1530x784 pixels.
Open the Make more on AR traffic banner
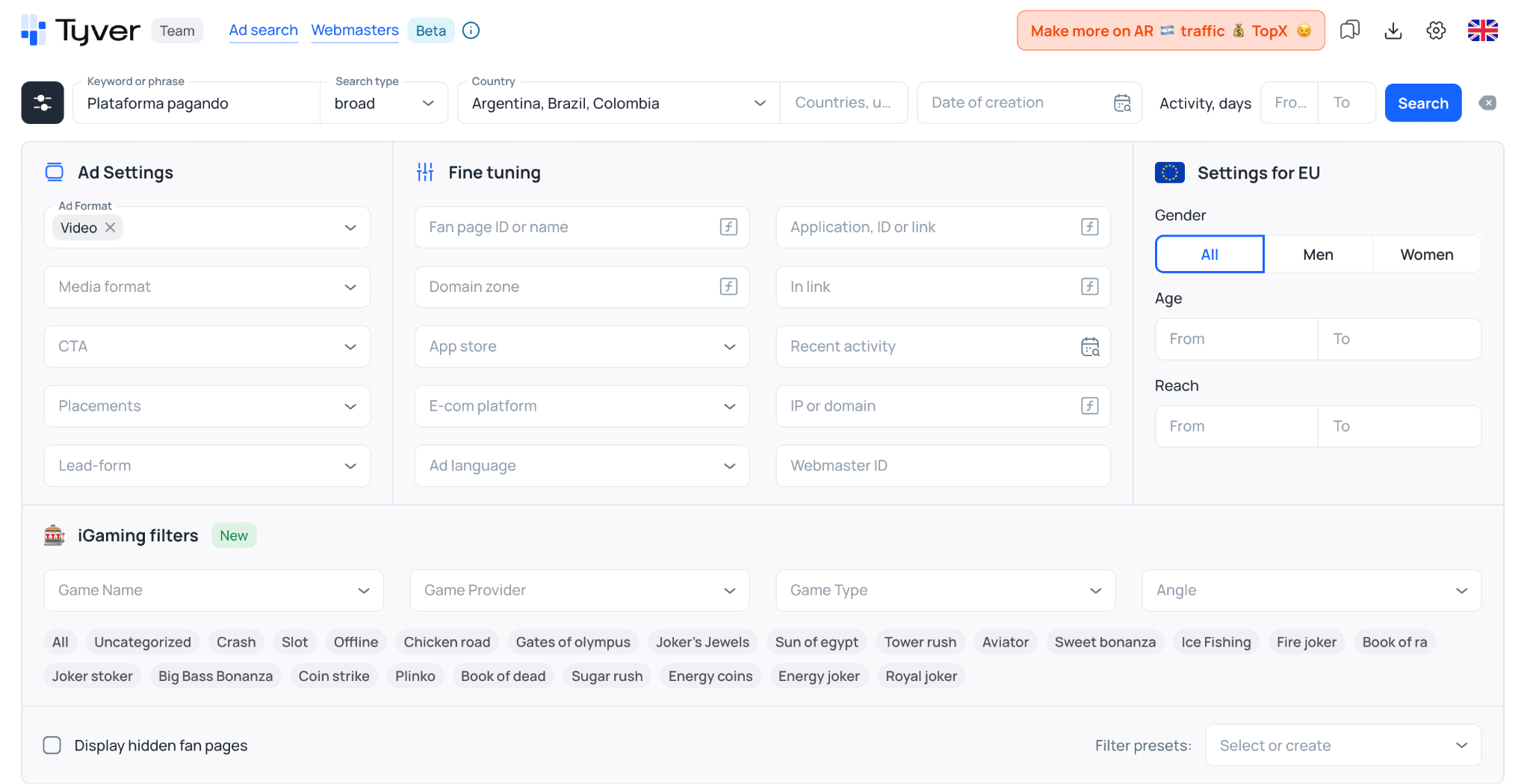coord(1170,31)
